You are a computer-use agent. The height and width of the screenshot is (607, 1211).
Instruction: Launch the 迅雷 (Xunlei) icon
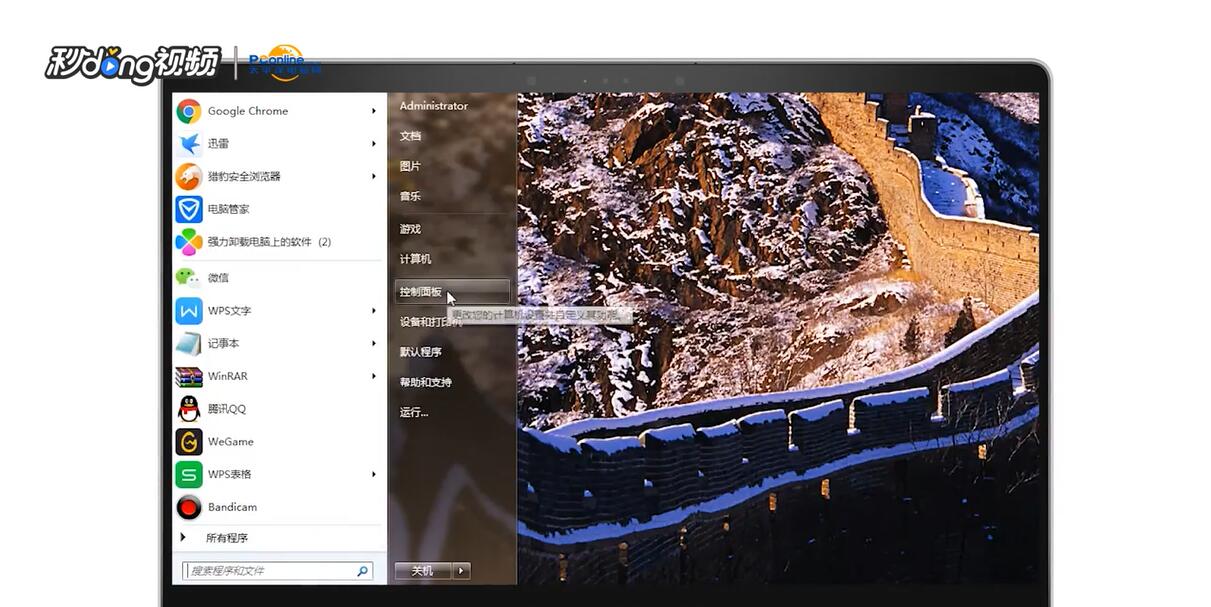pos(189,144)
